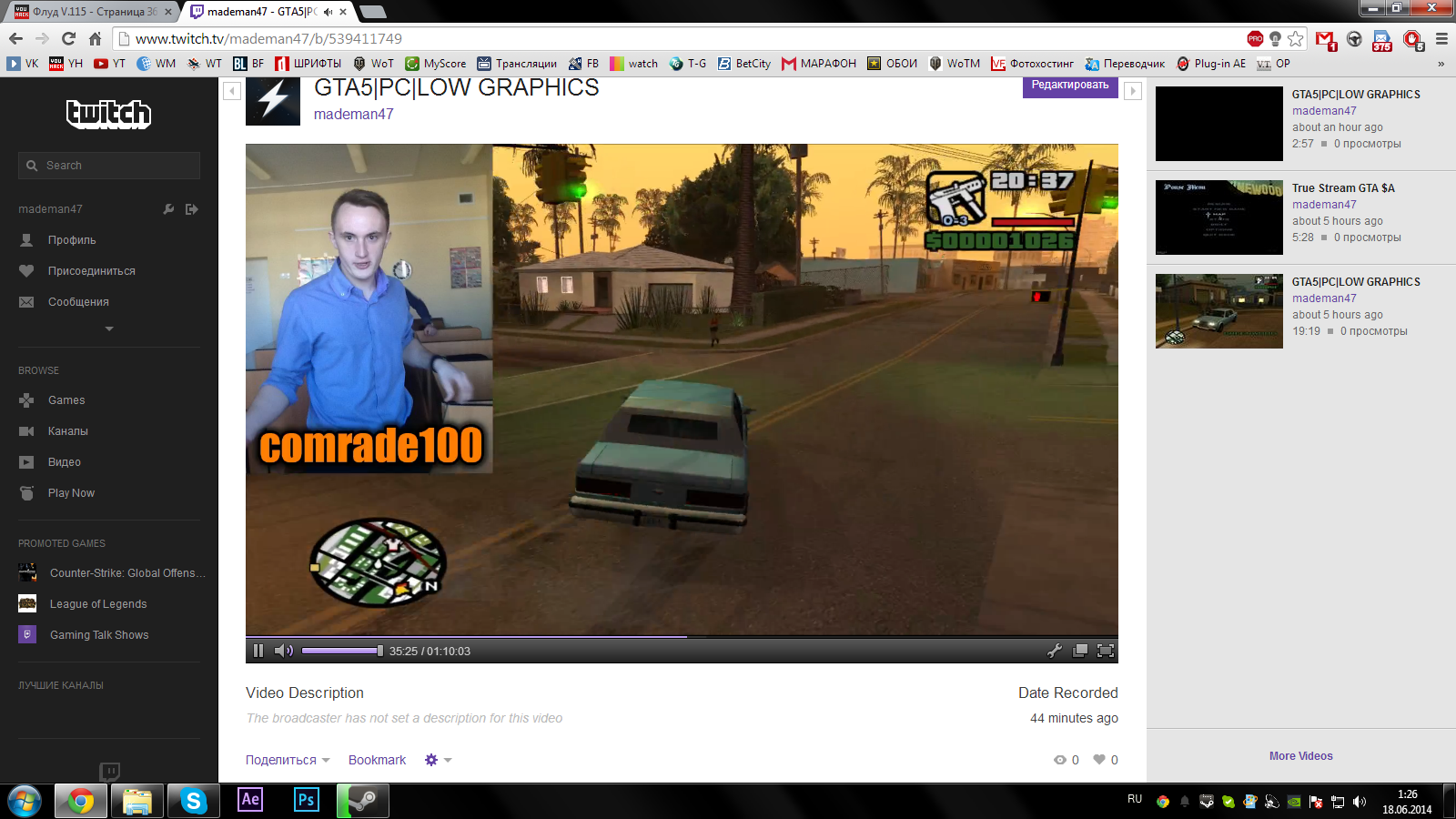Image resolution: width=1456 pixels, height=819 pixels.
Task: Focus the Twitch Search field
Action: 109,166
